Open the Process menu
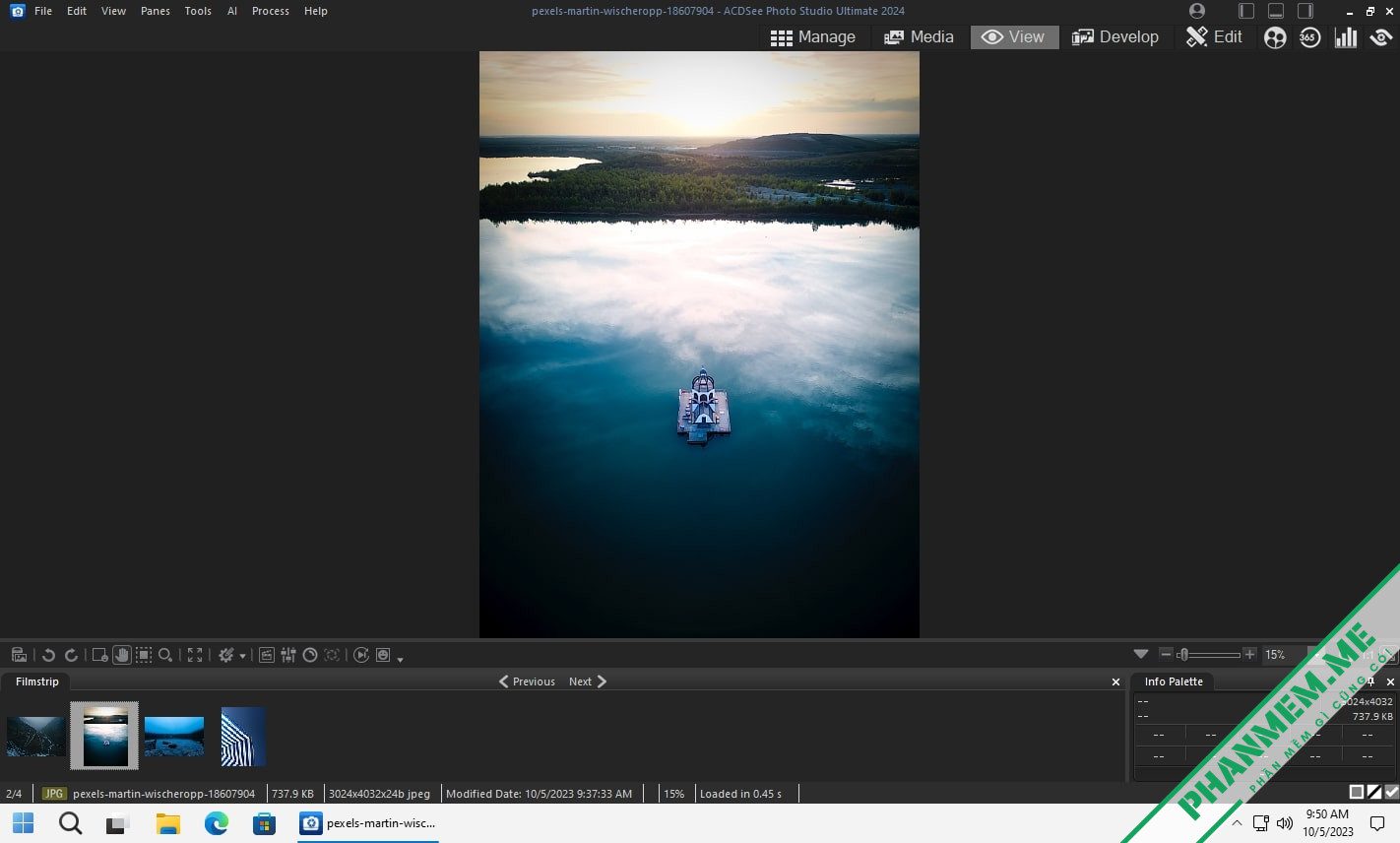 (271, 11)
